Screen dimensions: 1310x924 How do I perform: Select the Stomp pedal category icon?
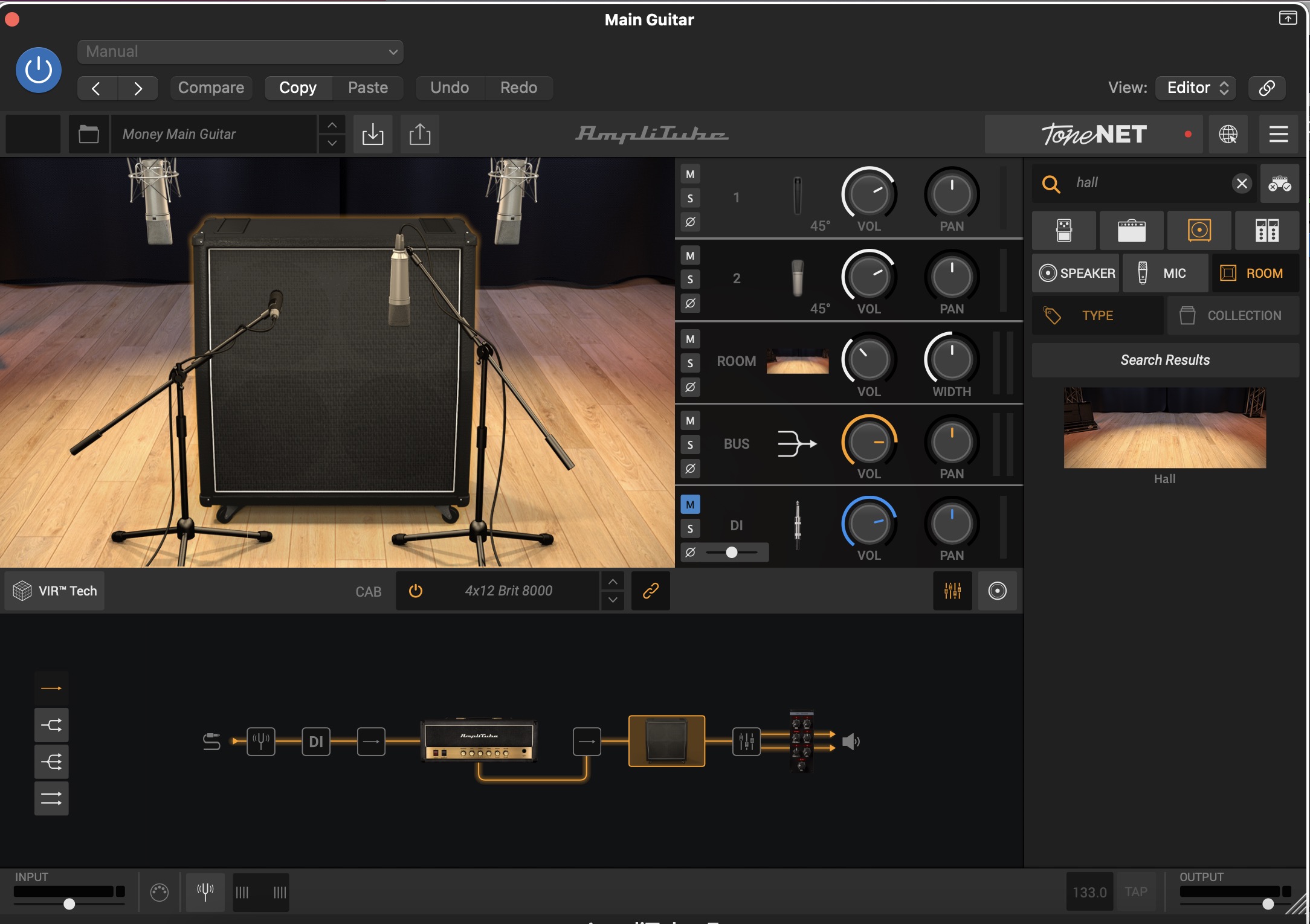pos(1064,231)
